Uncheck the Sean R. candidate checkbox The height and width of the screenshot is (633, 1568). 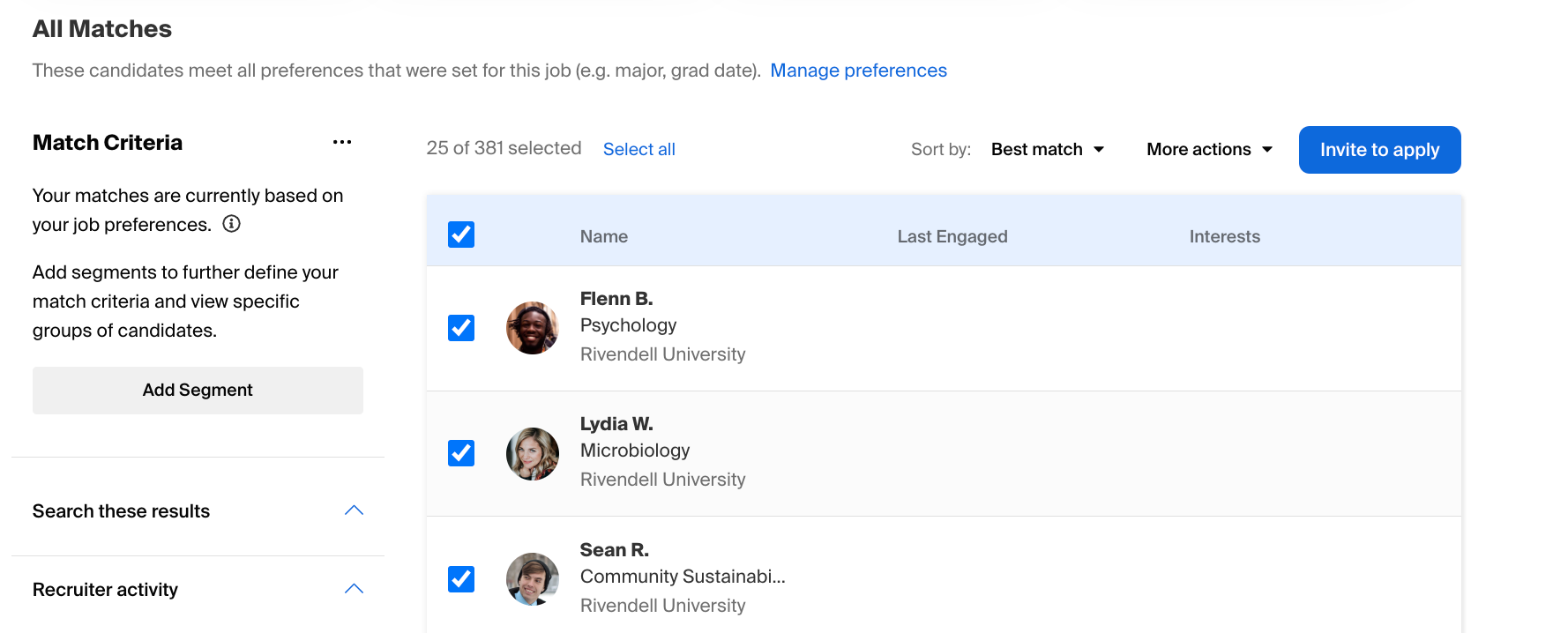coord(461,579)
